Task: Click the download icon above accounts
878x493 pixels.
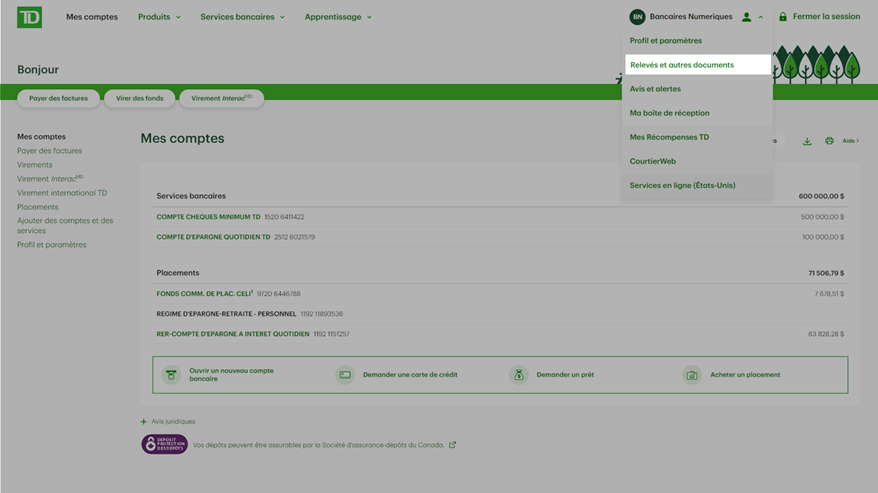Action: (807, 141)
